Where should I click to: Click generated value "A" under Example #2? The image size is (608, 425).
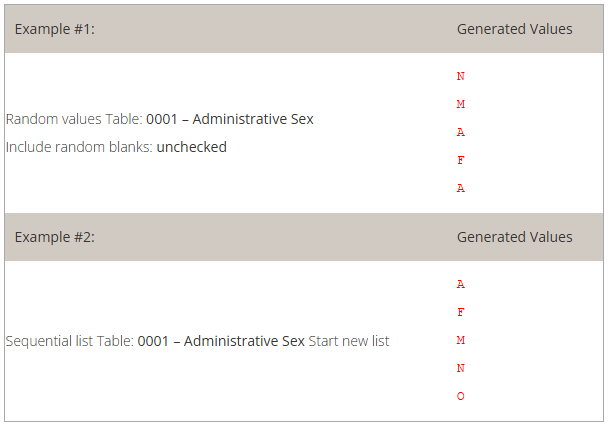(460, 284)
